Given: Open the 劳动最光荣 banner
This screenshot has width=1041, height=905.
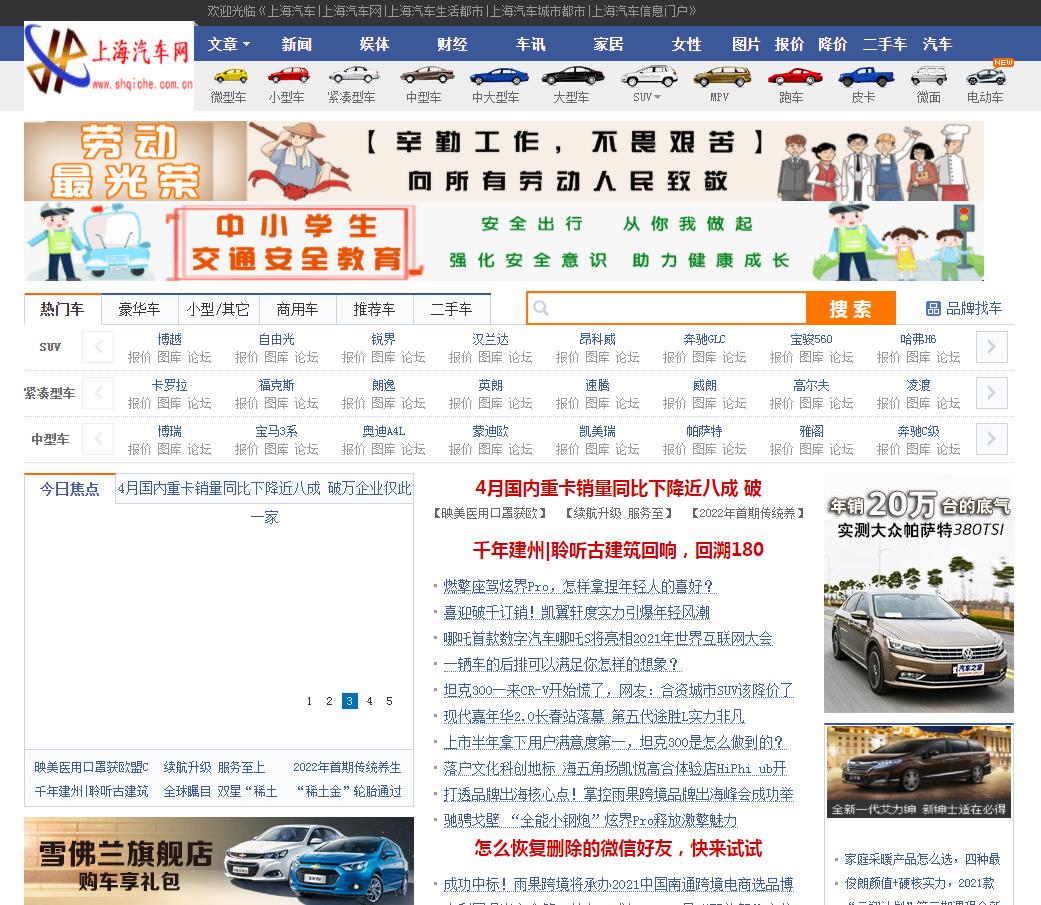Looking at the screenshot, I should 504,161.
